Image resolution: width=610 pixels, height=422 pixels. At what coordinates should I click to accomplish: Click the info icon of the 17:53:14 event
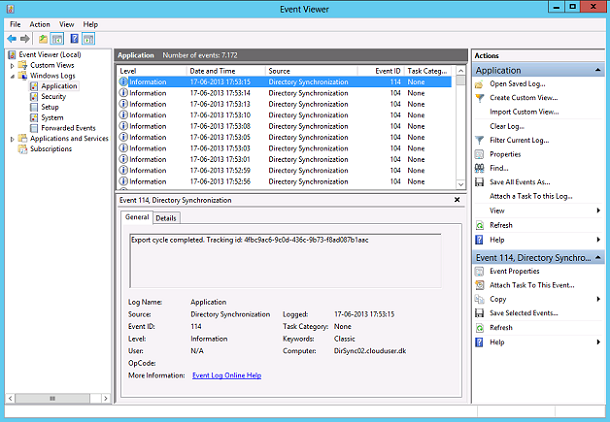[123, 93]
